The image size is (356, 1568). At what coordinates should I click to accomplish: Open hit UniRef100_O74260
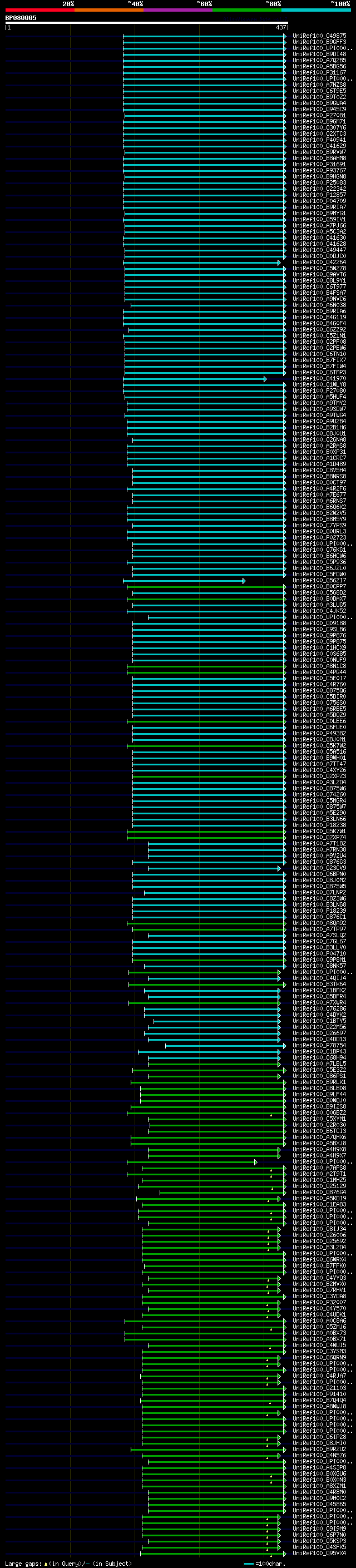pyautogui.click(x=319, y=794)
